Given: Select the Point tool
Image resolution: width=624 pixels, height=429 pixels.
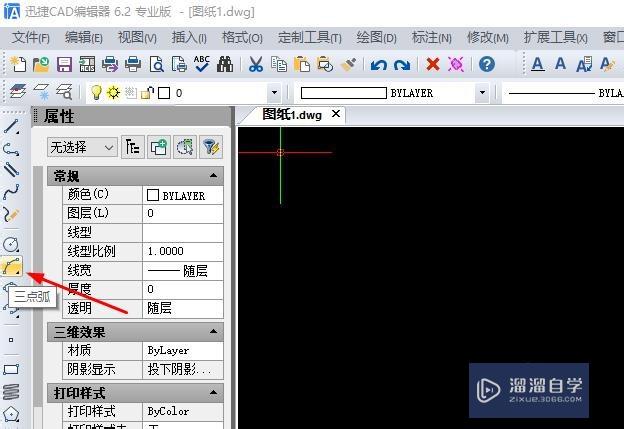Looking at the screenshot, I should pyautogui.click(x=11, y=340).
